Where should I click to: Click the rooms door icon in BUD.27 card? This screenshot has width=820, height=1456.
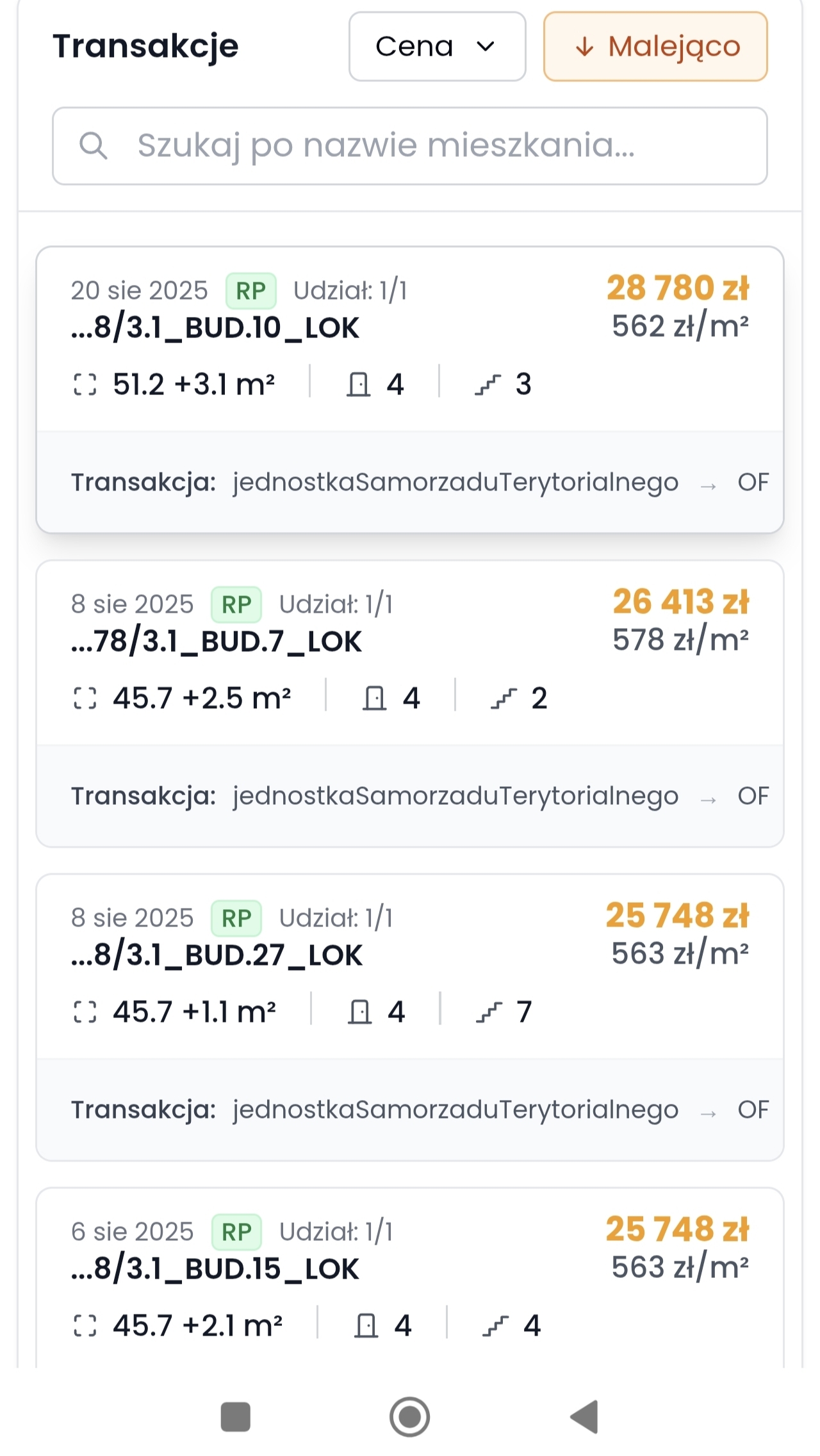(359, 1012)
